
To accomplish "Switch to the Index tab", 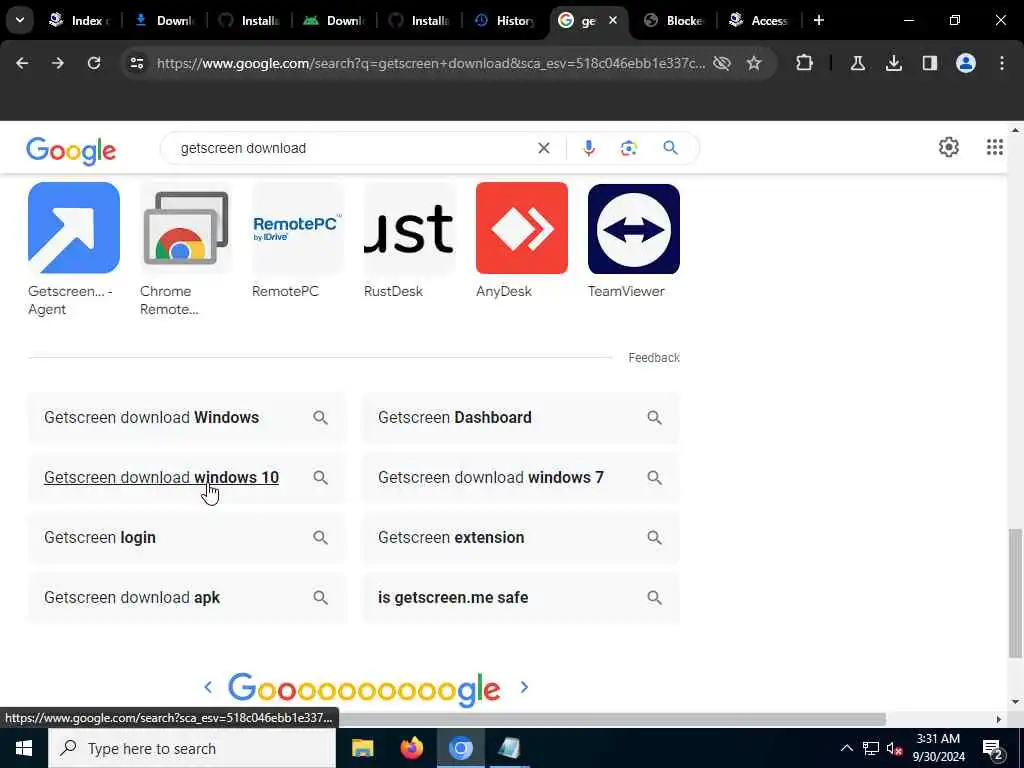I will [80, 20].
